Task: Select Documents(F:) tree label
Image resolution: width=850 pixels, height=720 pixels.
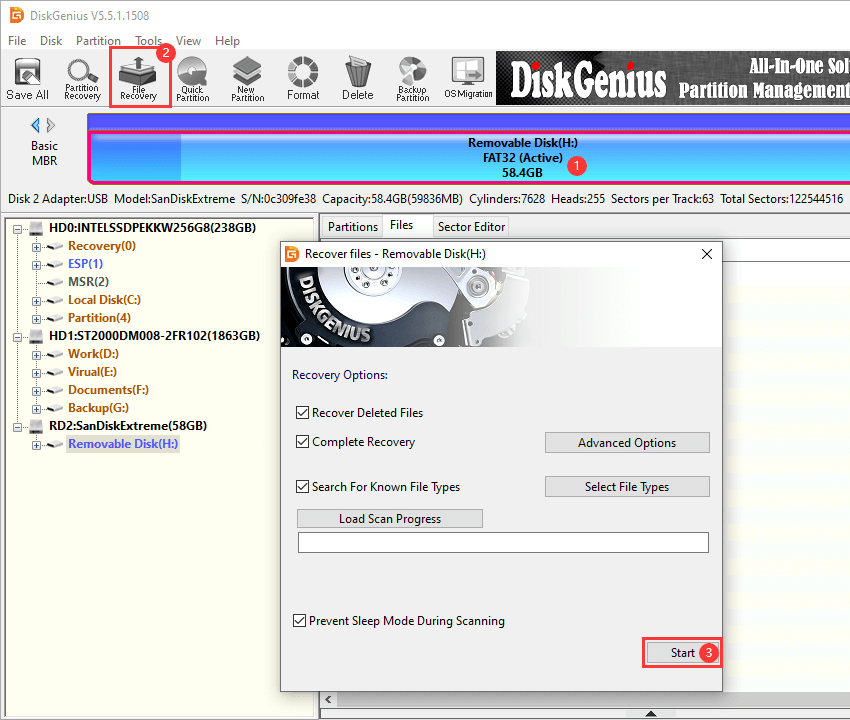Action: coord(108,390)
